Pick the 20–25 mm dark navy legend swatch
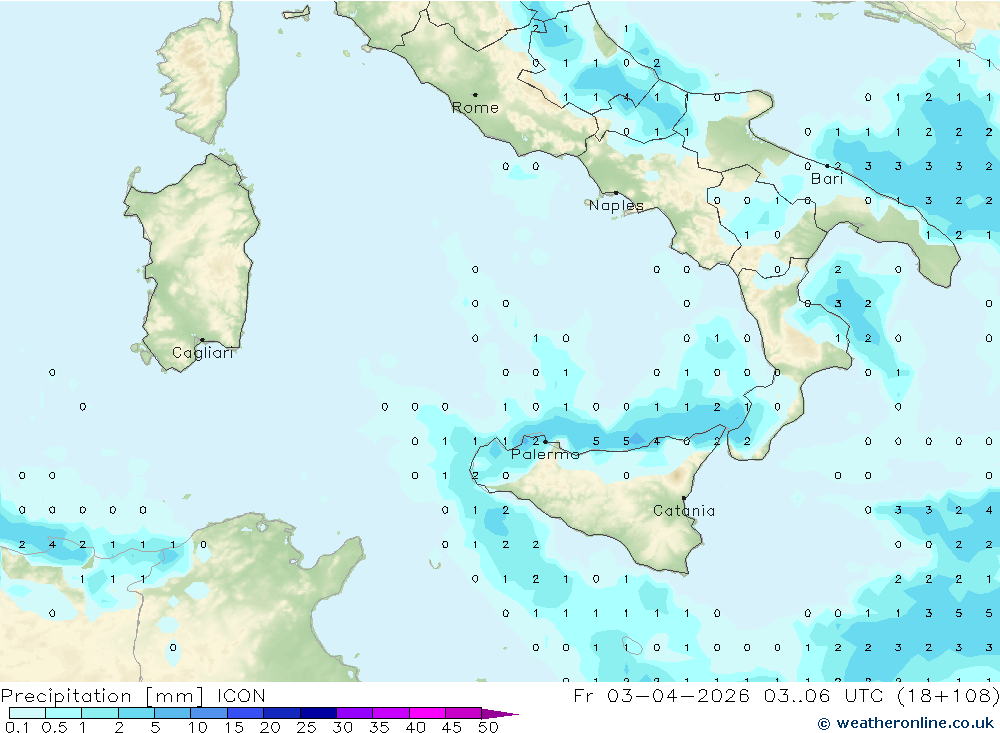1000x733 pixels. click(282, 713)
